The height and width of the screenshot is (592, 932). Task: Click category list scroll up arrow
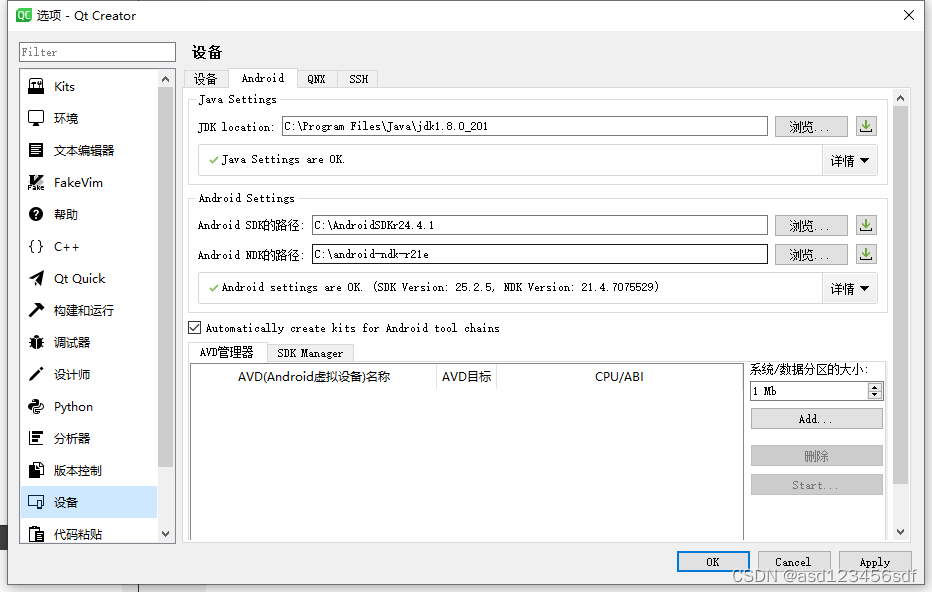tap(165, 79)
